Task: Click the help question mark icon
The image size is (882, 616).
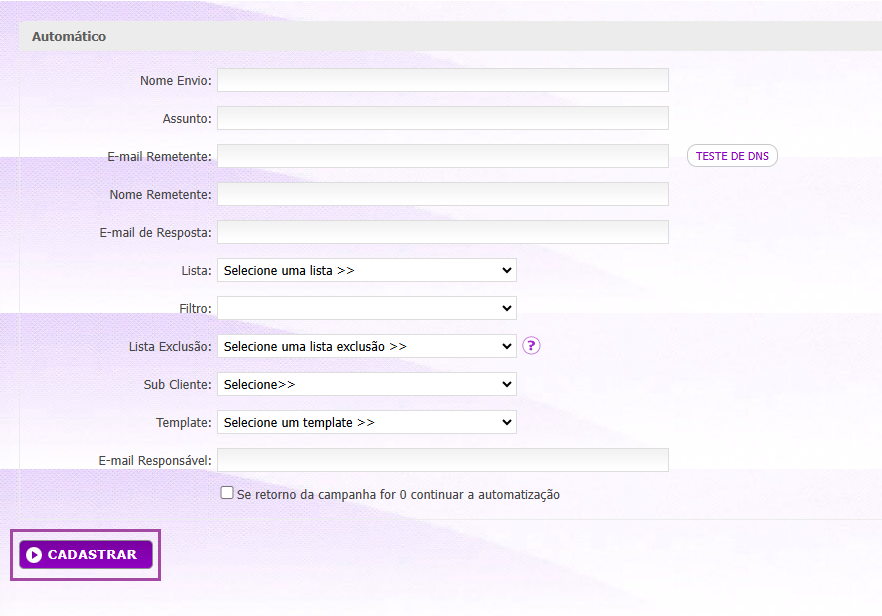Action: coord(531,345)
